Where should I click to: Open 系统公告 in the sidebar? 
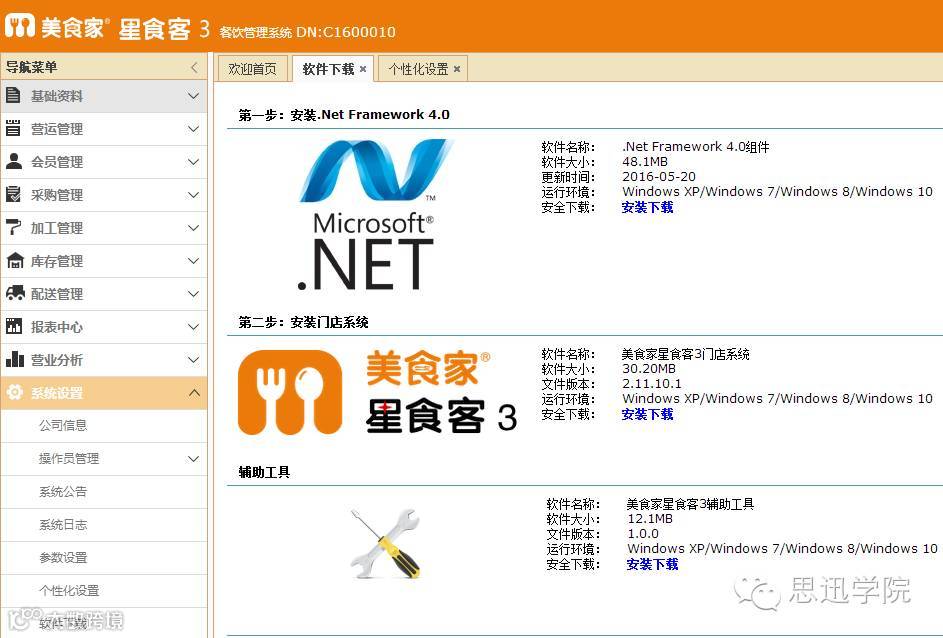point(63,492)
